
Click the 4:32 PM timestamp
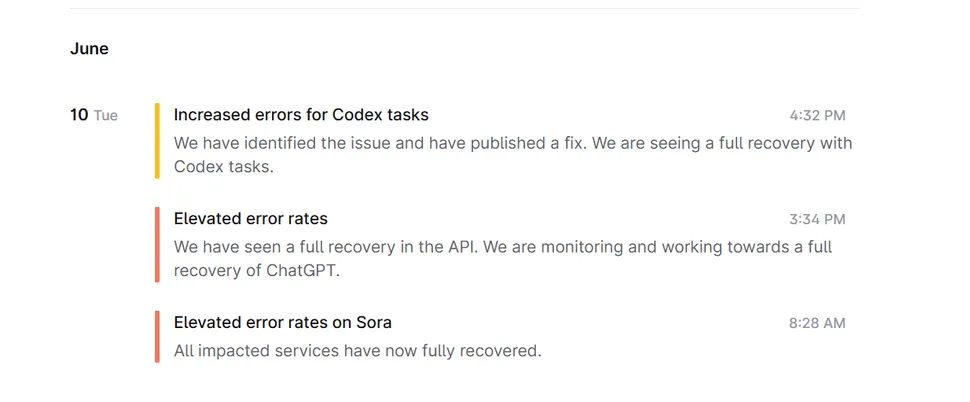pos(817,116)
